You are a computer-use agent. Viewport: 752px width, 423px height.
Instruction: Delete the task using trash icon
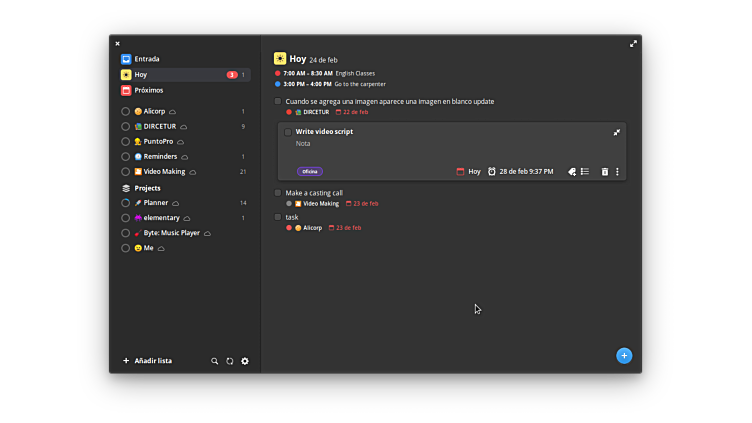[x=604, y=172]
